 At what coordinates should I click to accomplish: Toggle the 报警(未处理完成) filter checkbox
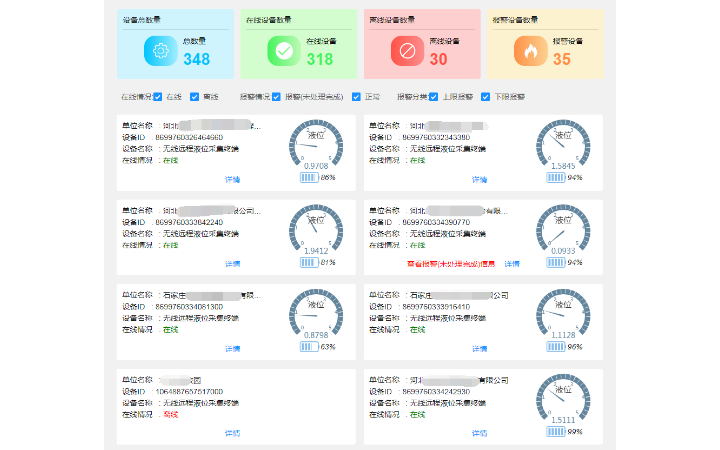(x=276, y=97)
